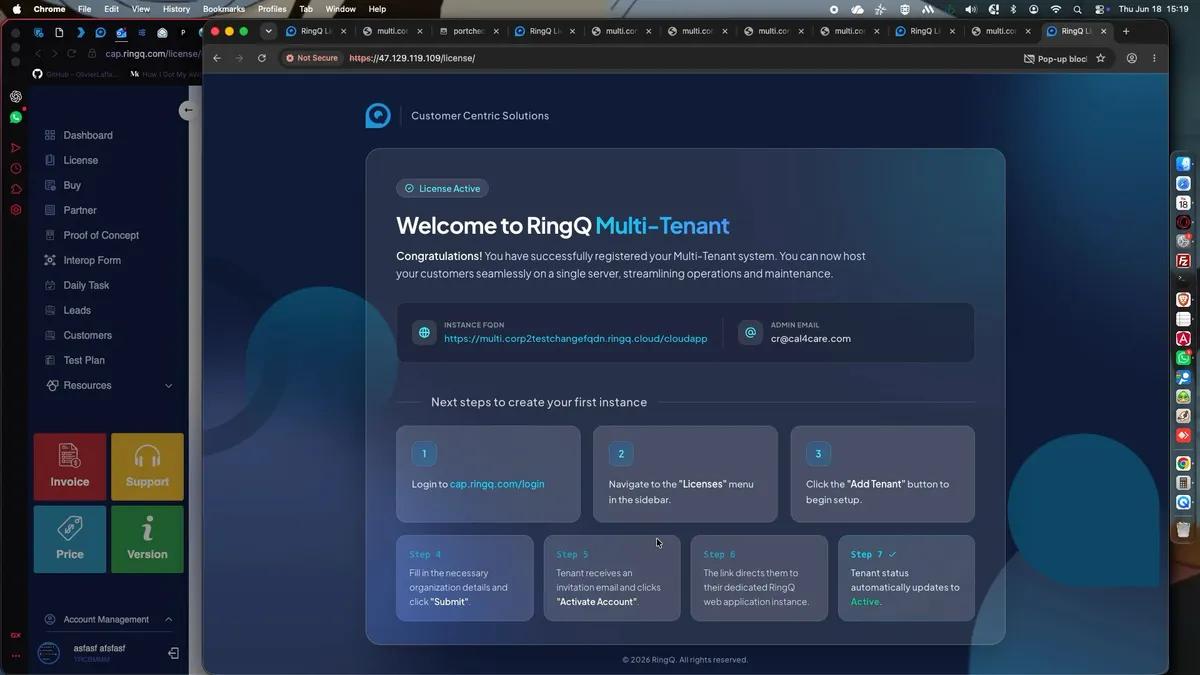Open the History menu in menu bar
1200x675 pixels.
[176, 9]
